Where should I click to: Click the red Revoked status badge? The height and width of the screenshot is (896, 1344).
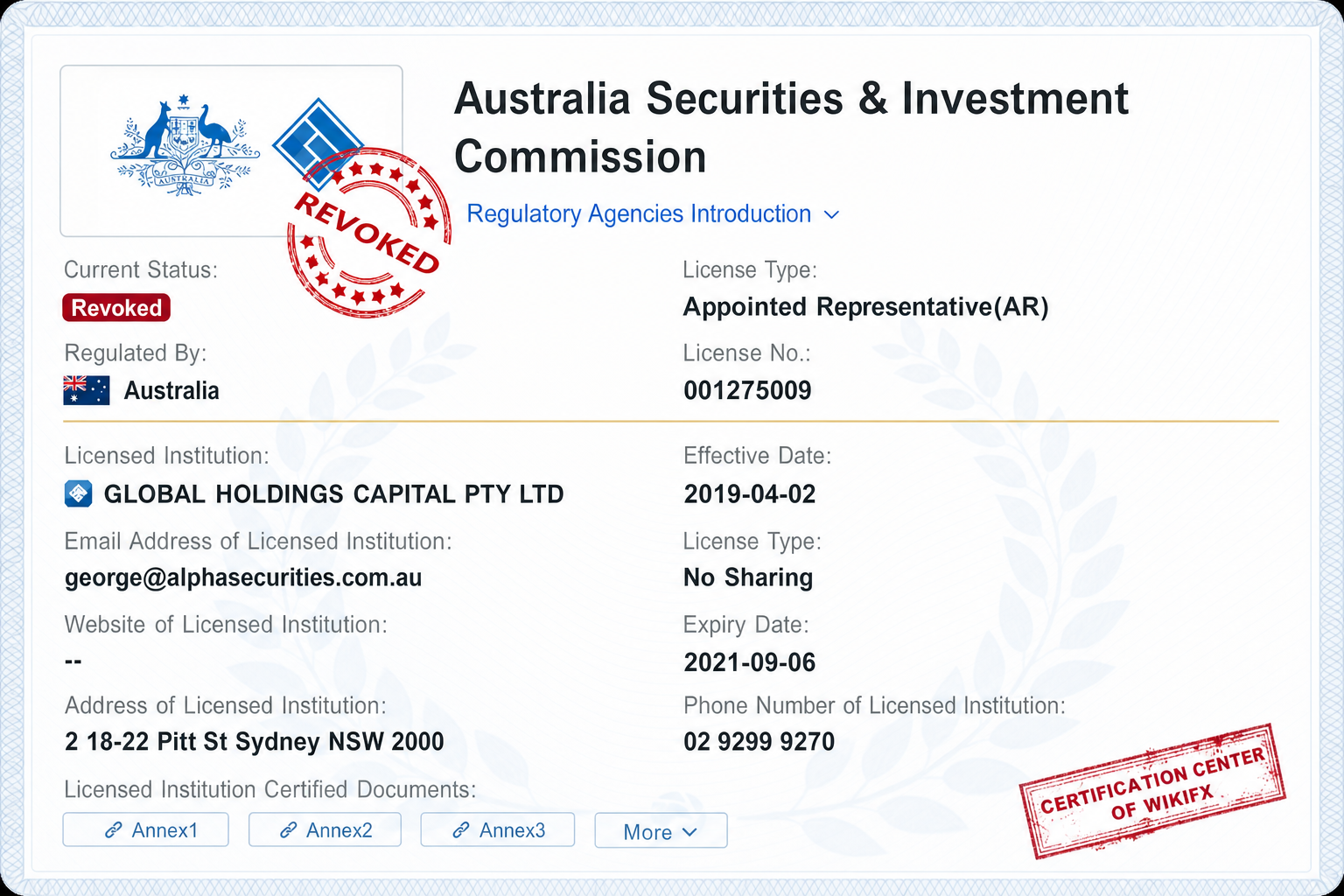(116, 308)
